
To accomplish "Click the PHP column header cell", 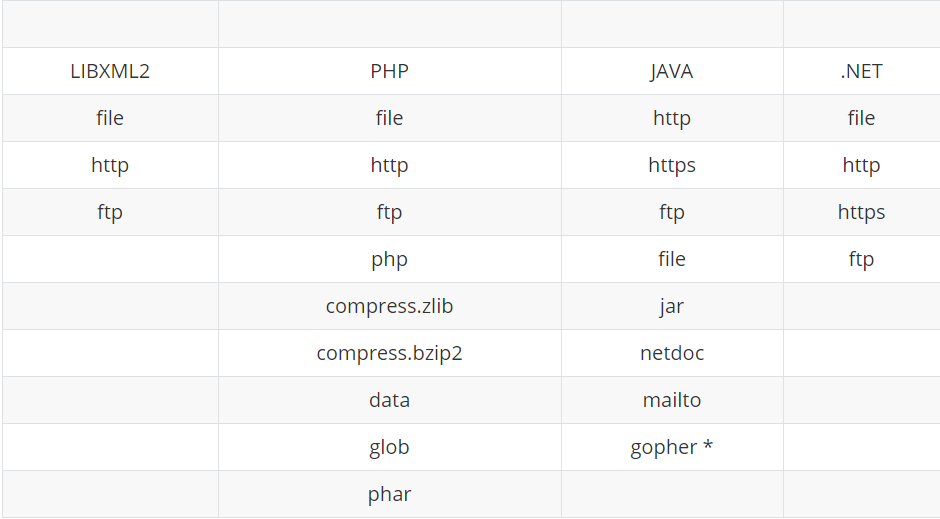I will (x=389, y=71).
